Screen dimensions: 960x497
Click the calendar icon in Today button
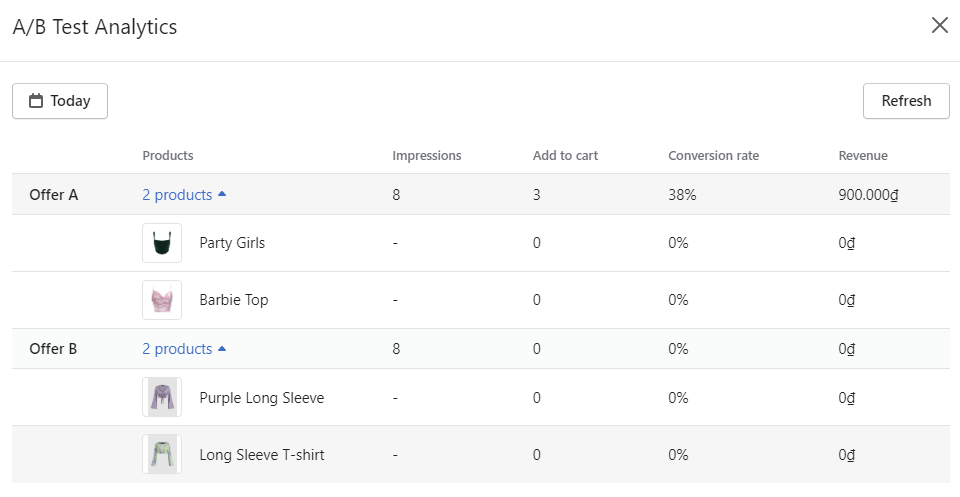(x=36, y=101)
